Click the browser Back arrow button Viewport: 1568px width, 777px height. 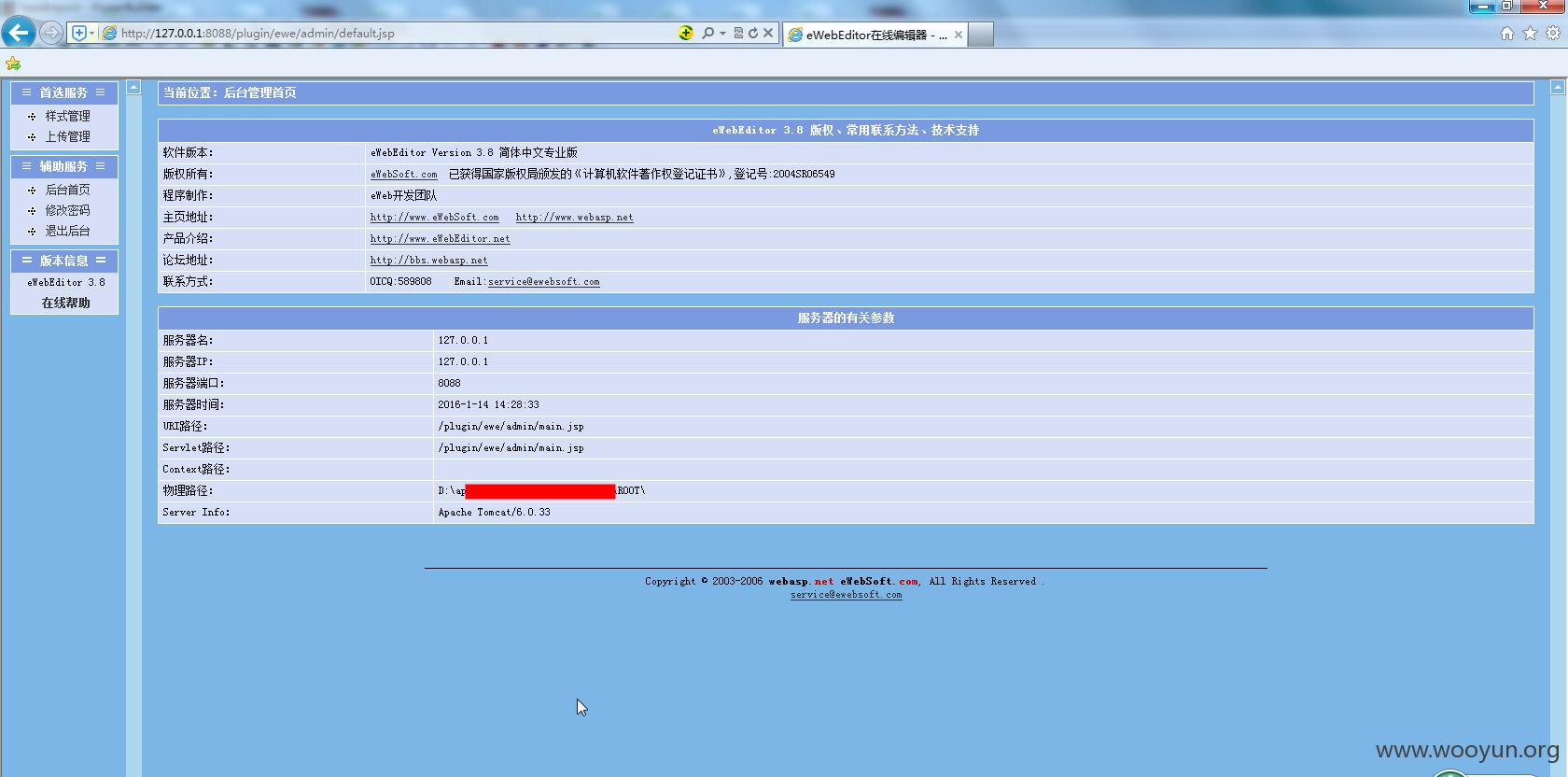[x=19, y=33]
